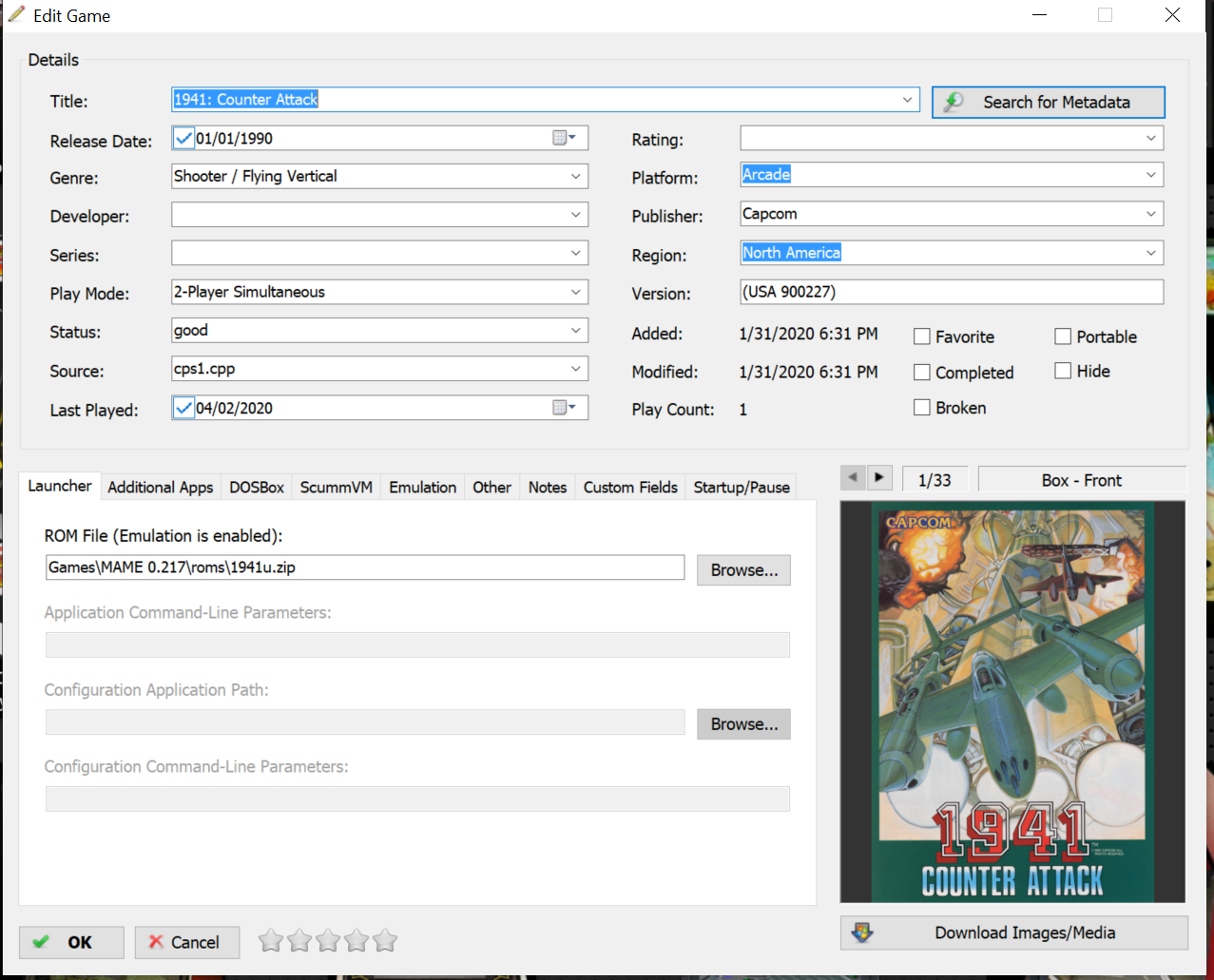Image resolution: width=1214 pixels, height=980 pixels.
Task: Open the Other tab
Action: 492,488
